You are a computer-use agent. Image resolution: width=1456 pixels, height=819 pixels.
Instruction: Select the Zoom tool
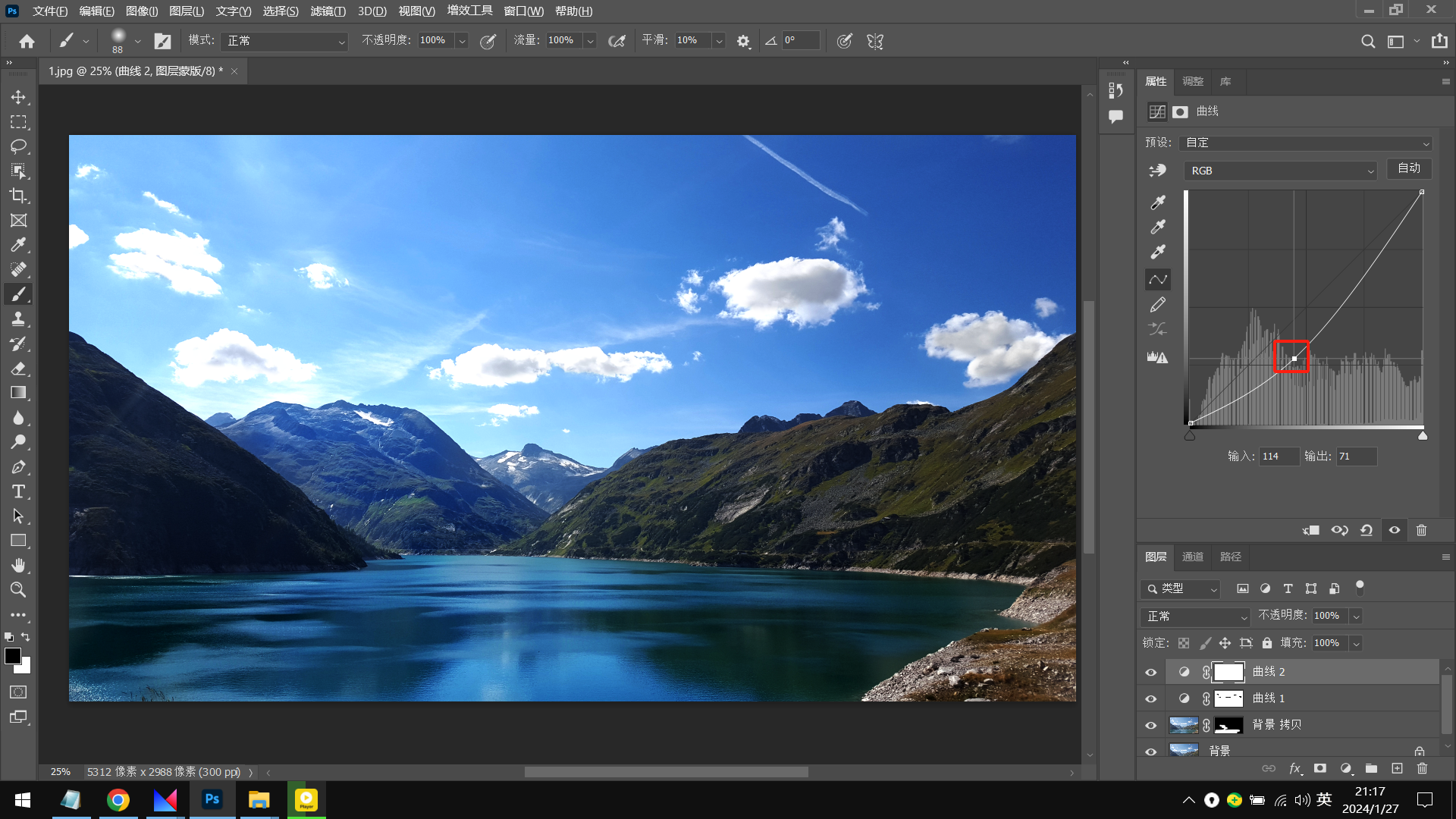[18, 589]
